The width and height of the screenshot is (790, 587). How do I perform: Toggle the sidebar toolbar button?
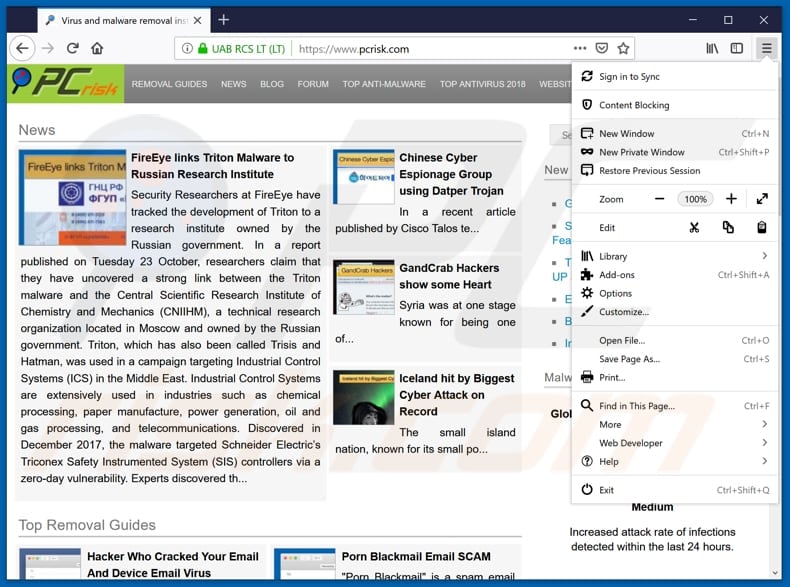(737, 48)
